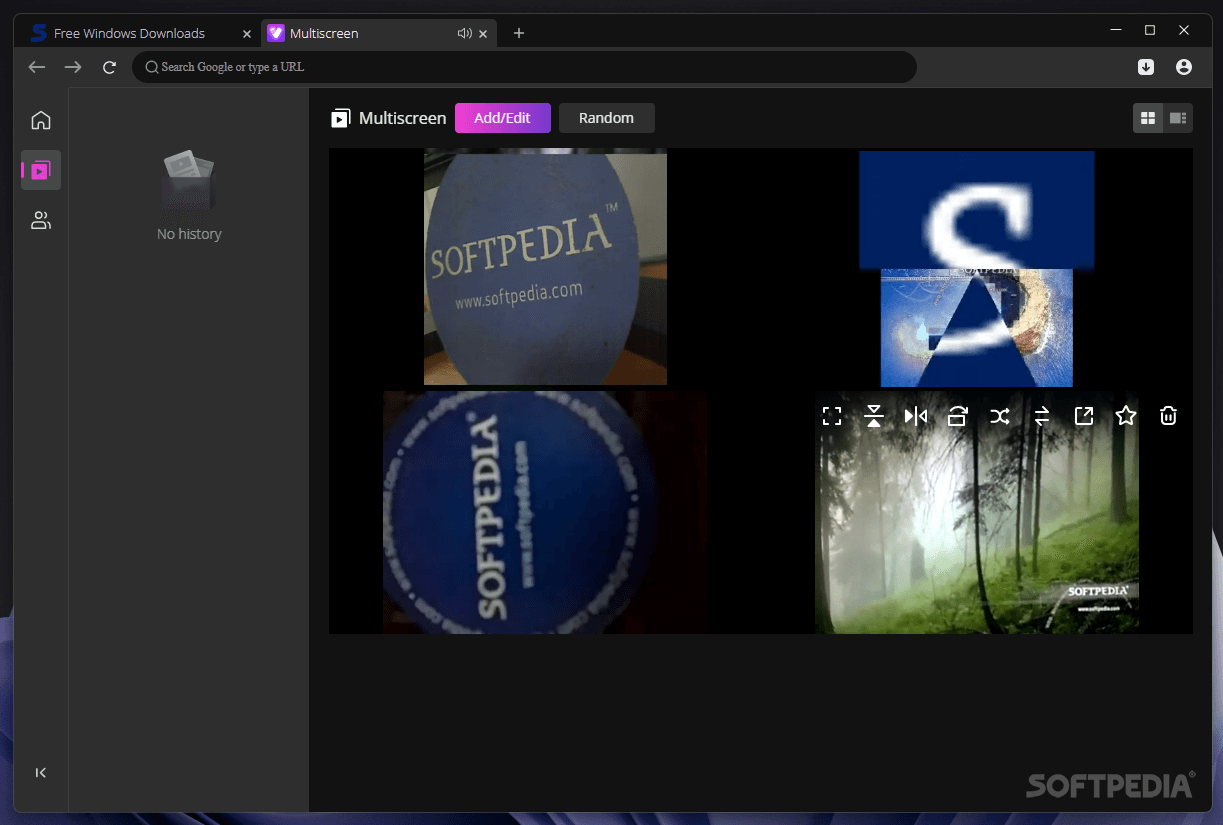The height and width of the screenshot is (825, 1223).
Task: Select the large S logo video tile
Action: pos(977,268)
